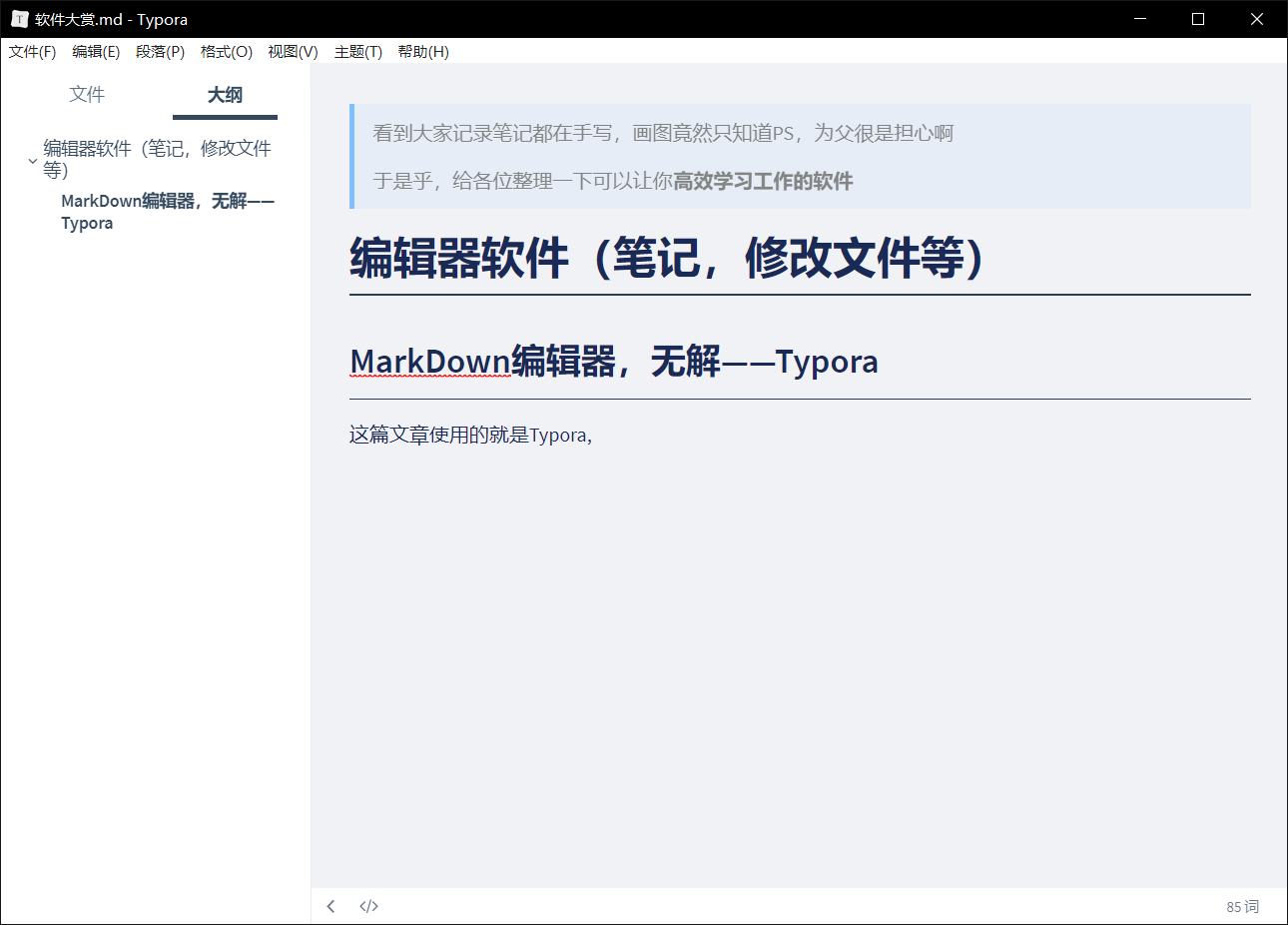
Task: Click the heading MarkDown编辑器，无解——Typora
Action: pyautogui.click(x=614, y=362)
